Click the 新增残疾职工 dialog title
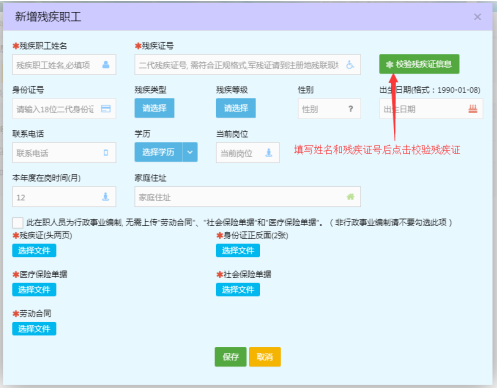This screenshot has height=390, width=497. coord(48,17)
